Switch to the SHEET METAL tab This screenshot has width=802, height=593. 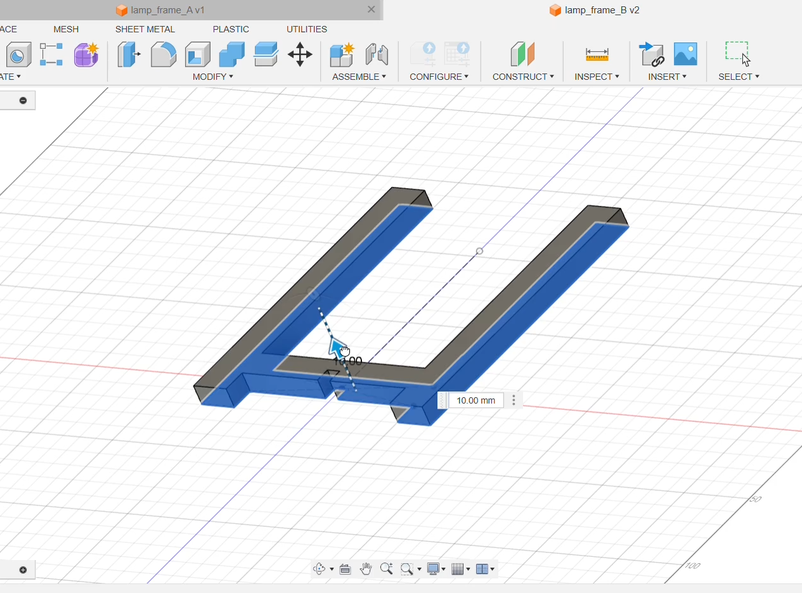click(x=145, y=29)
